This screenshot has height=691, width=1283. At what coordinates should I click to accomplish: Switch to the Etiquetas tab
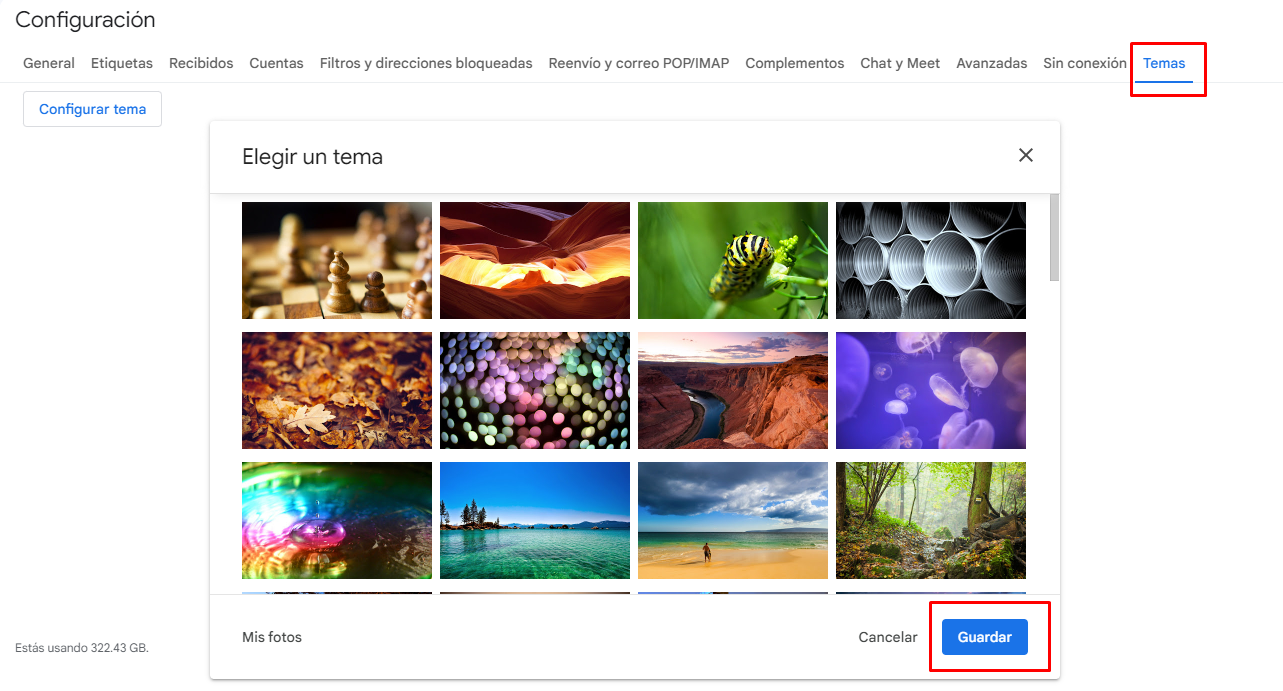122,63
